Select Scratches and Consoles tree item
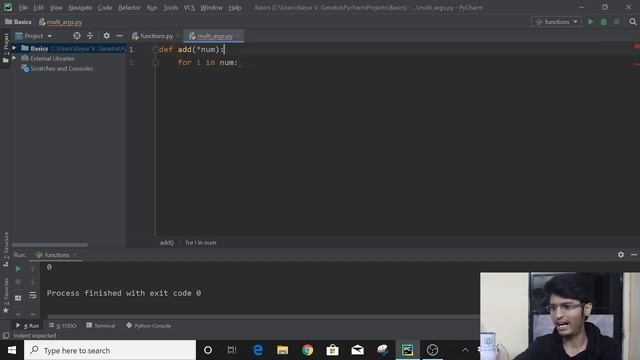This screenshot has width=640, height=360. pyautogui.click(x=62, y=69)
